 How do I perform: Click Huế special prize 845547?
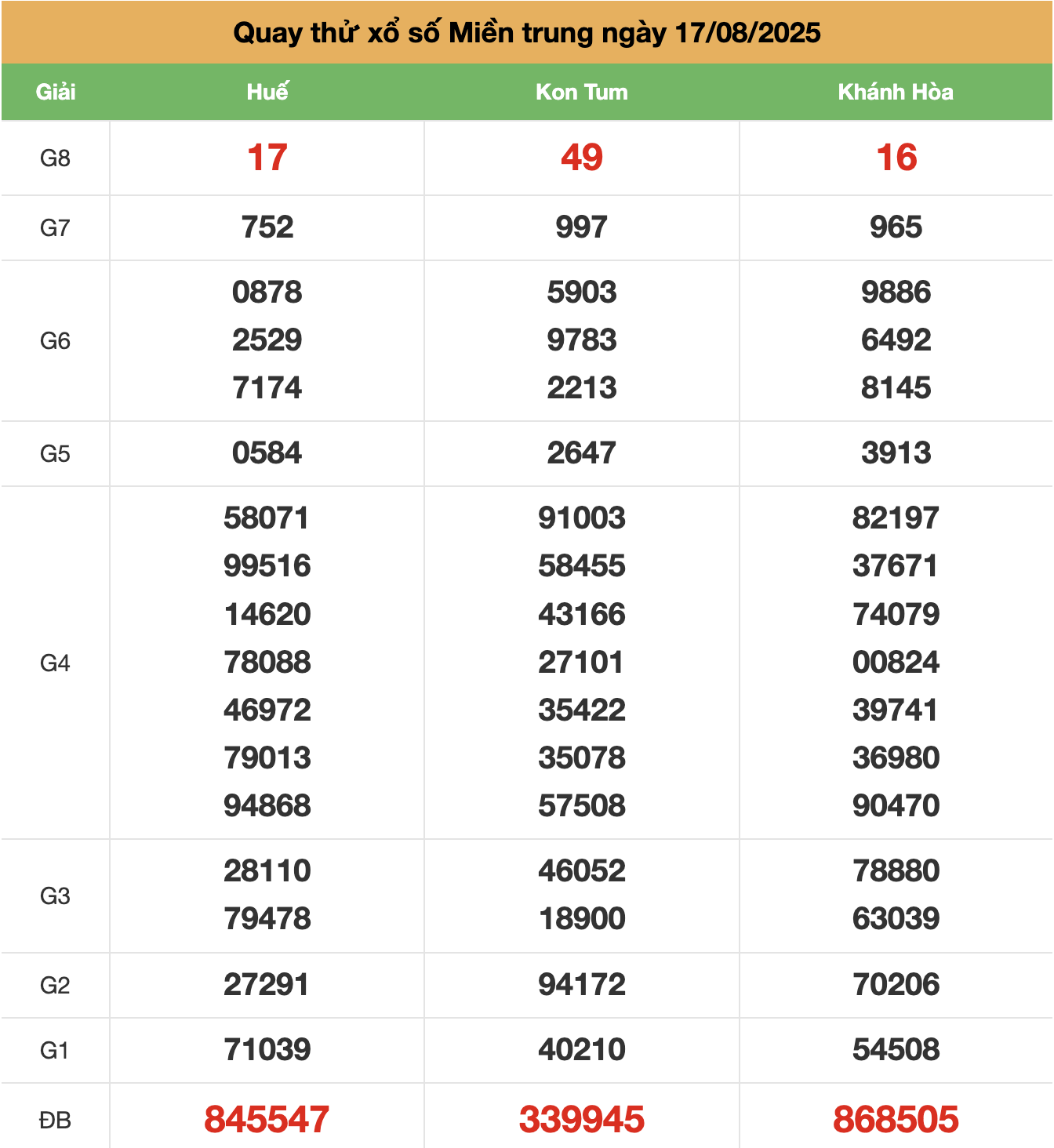[x=267, y=1119]
